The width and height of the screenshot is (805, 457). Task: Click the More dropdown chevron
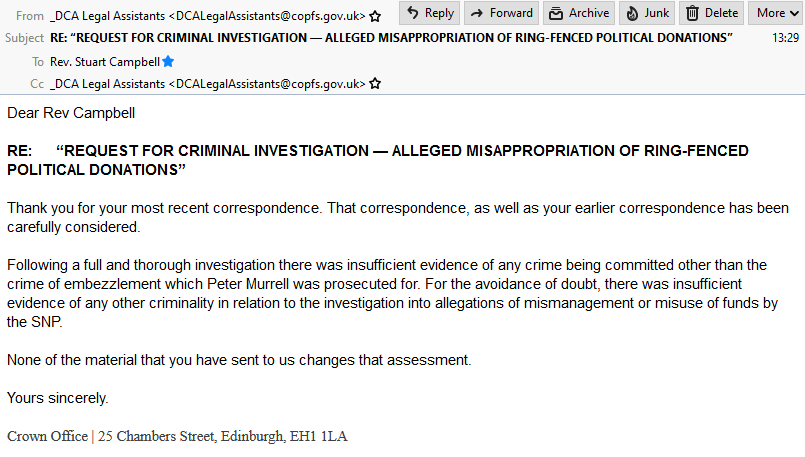(794, 14)
